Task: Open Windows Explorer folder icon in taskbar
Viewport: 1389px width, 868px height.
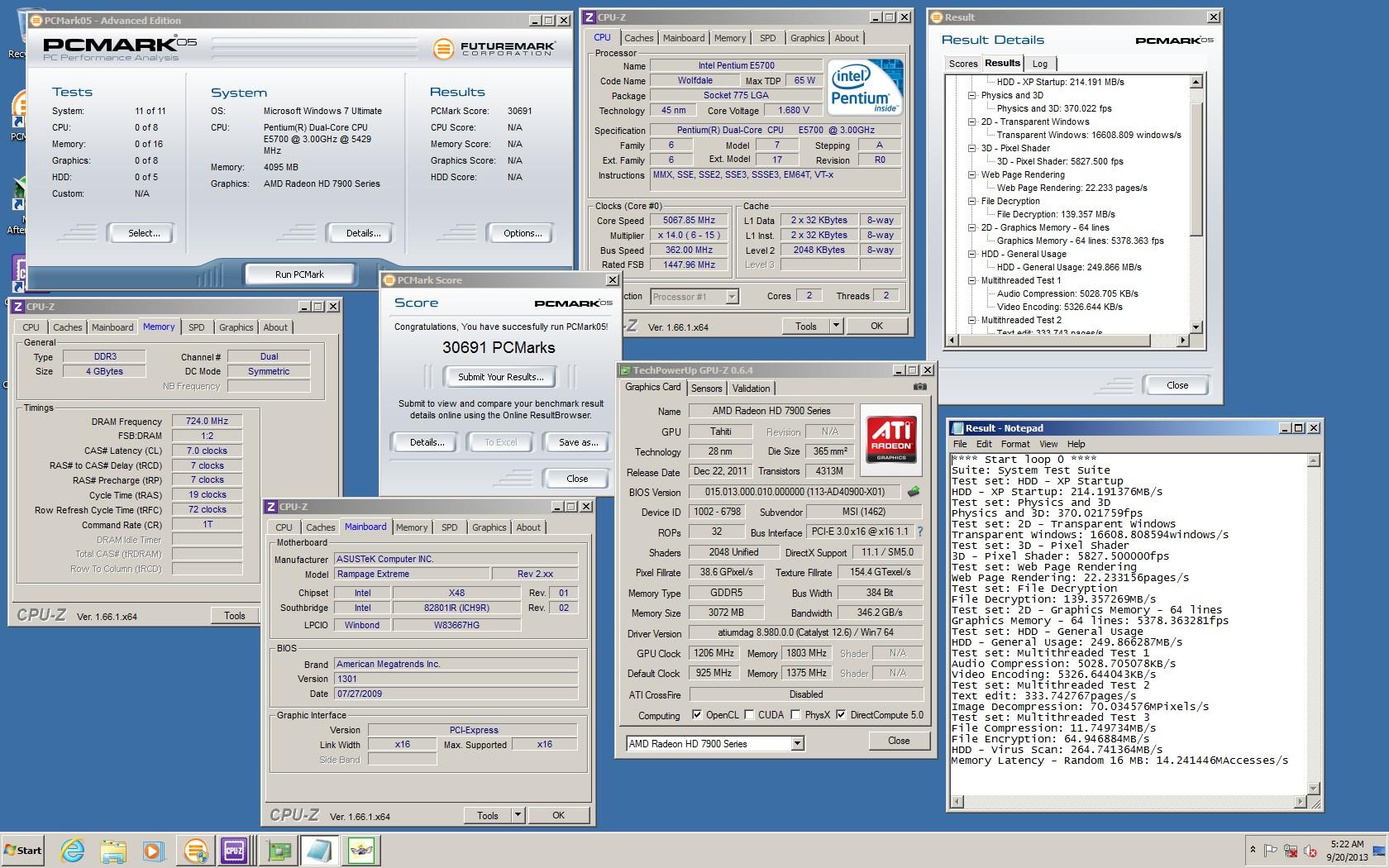Action: tap(113, 850)
